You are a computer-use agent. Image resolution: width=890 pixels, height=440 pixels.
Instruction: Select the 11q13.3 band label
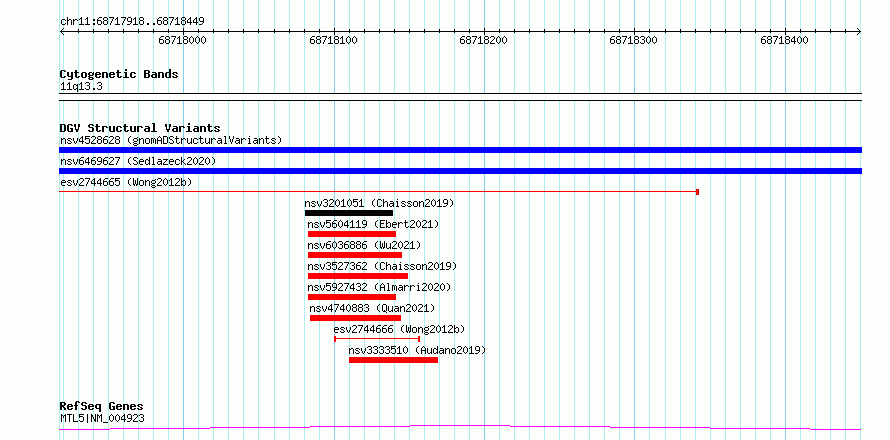(x=81, y=87)
